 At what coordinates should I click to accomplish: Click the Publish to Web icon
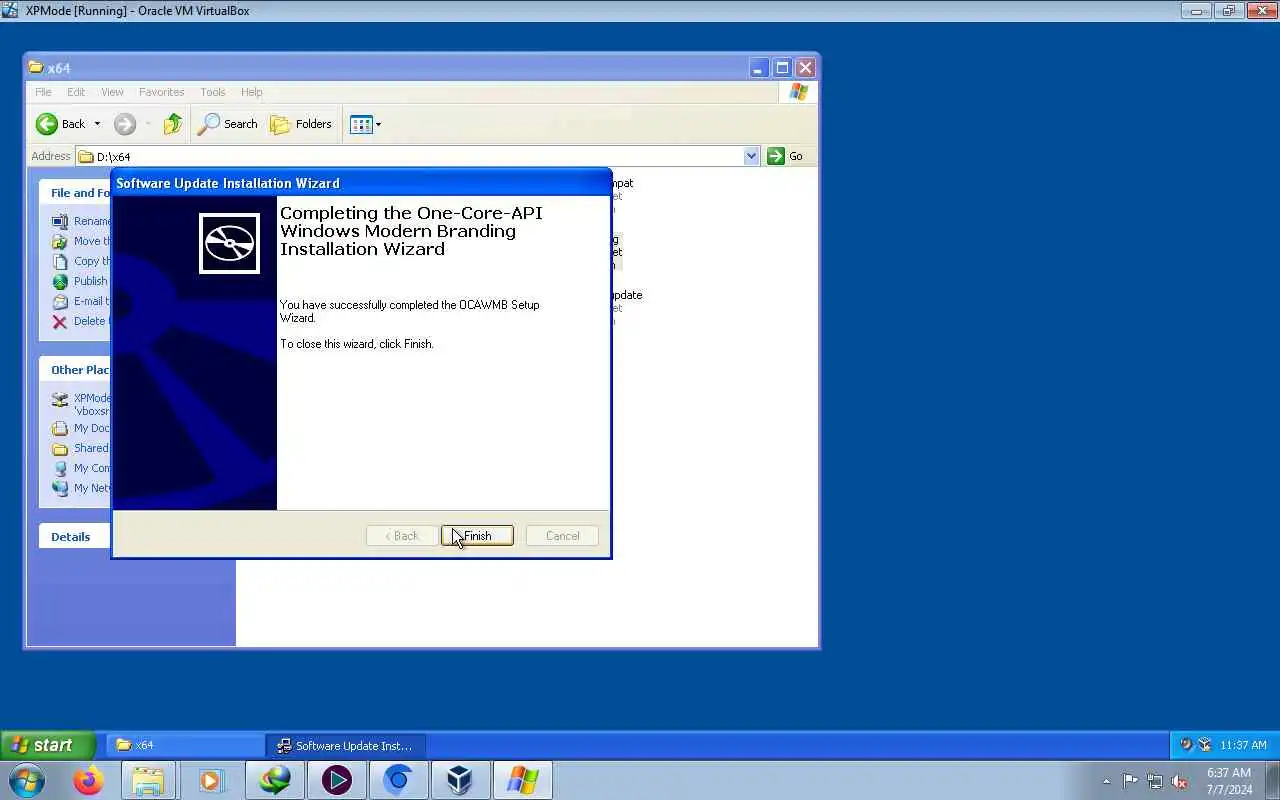[x=60, y=281]
